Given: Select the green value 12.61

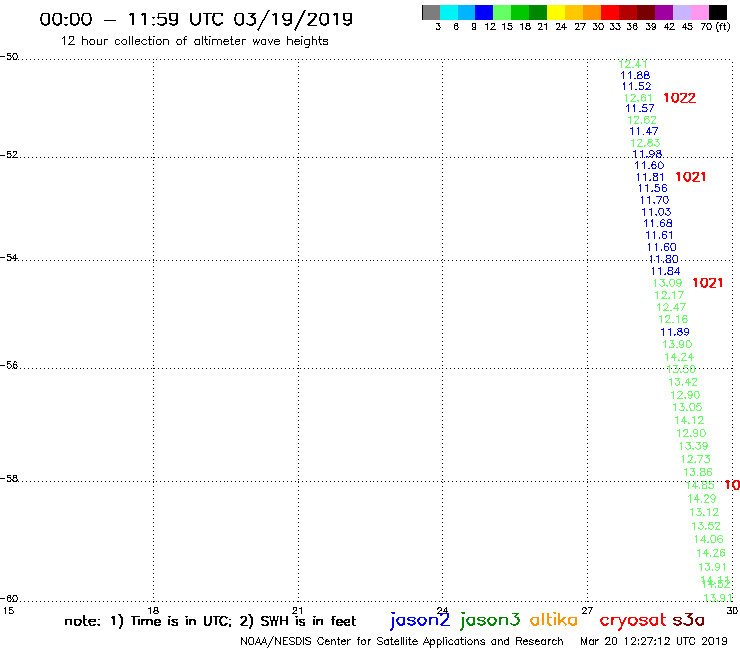Looking at the screenshot, I should (638, 98).
